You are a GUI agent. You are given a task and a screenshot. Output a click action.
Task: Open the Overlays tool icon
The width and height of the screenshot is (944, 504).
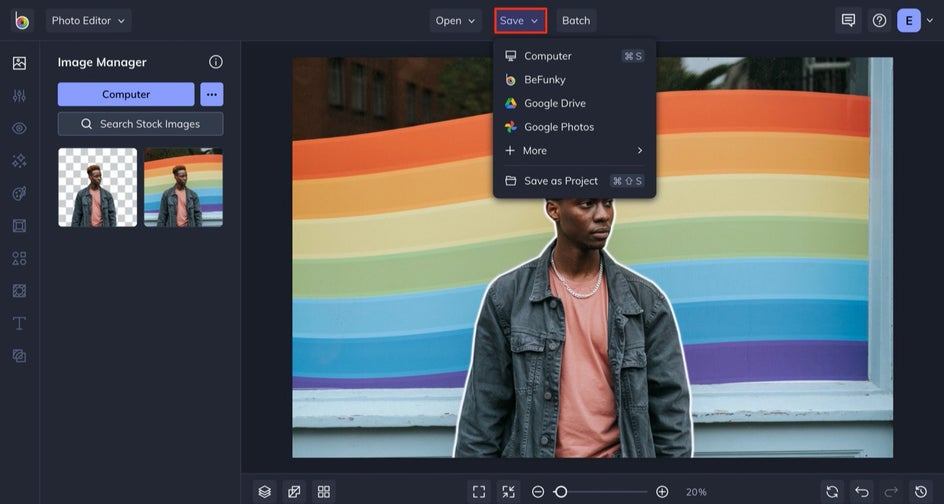(x=19, y=291)
